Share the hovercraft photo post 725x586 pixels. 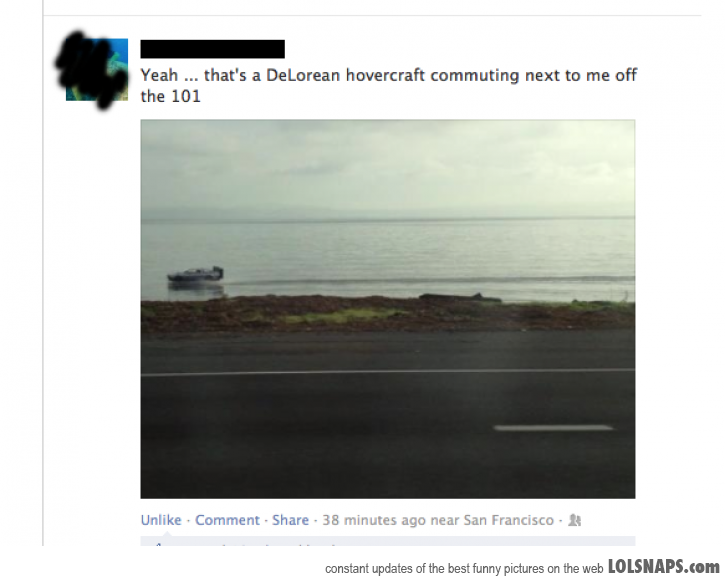pyautogui.click(x=290, y=520)
